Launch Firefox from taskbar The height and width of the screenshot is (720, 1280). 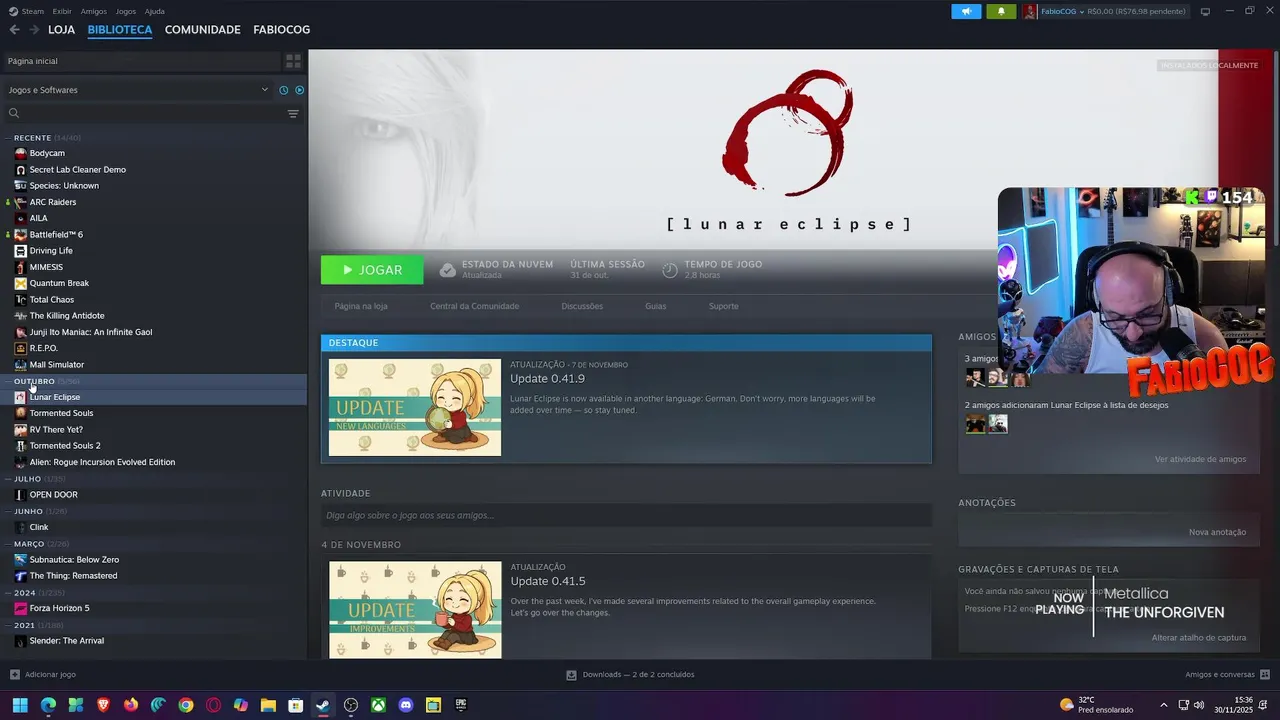pyautogui.click(x=131, y=705)
